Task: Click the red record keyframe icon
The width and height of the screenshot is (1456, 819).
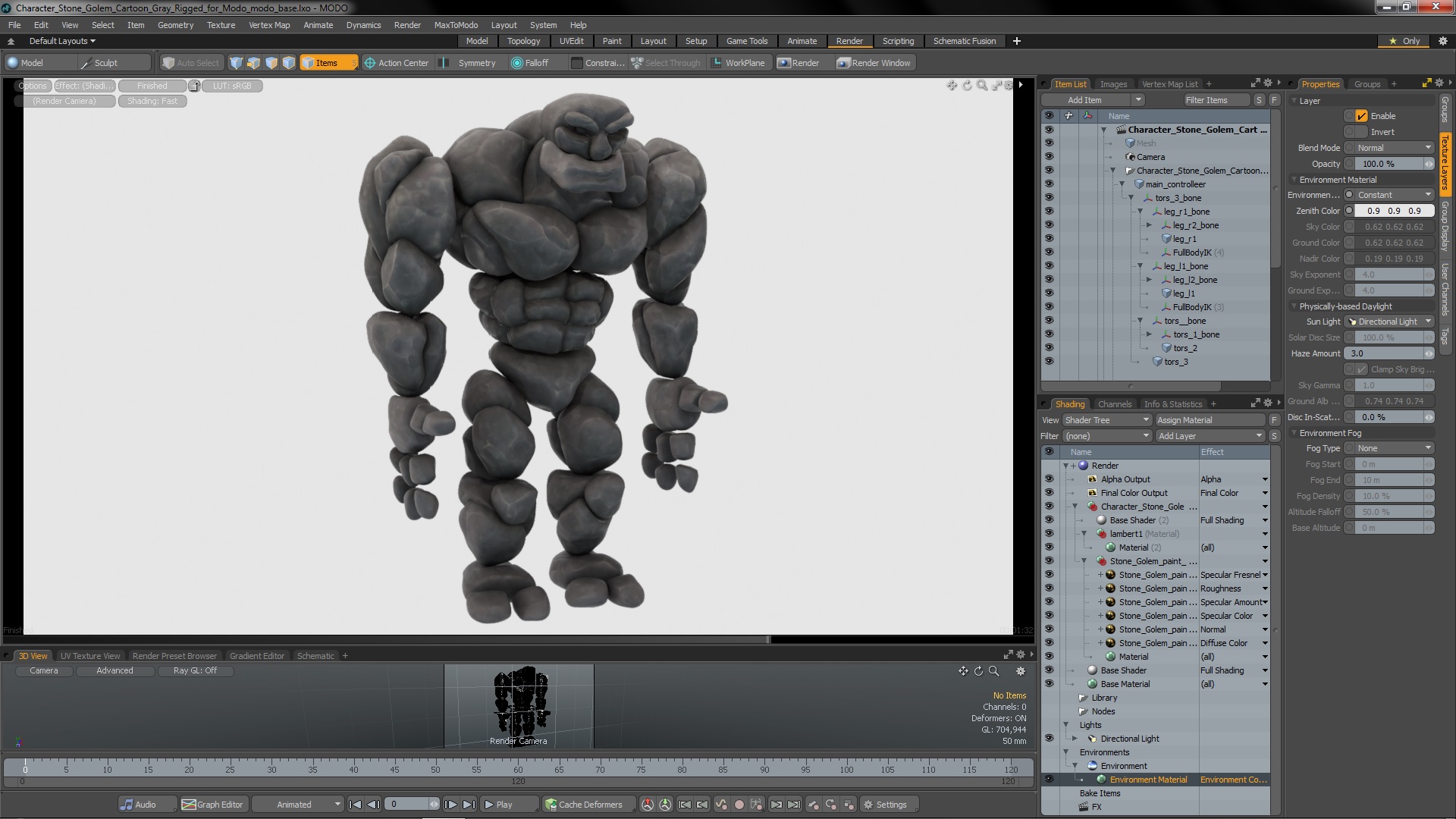Action: click(x=739, y=805)
